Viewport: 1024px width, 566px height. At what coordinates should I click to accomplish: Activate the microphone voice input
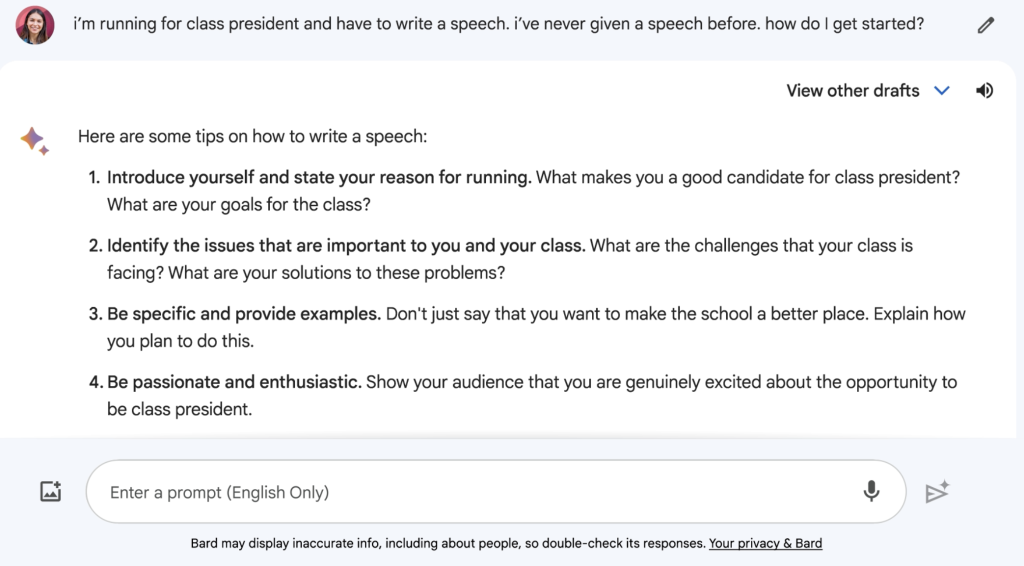coord(871,492)
